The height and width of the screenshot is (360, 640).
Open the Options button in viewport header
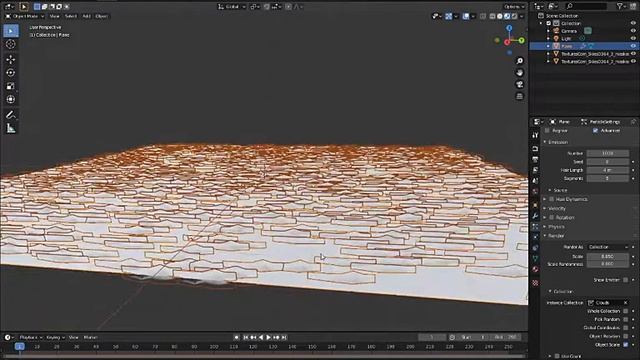[514, 7]
